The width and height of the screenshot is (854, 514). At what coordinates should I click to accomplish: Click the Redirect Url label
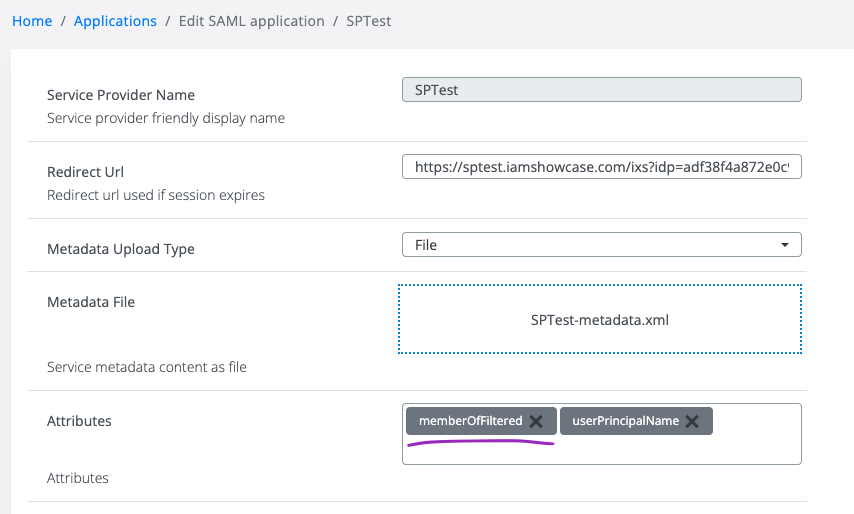(85, 172)
